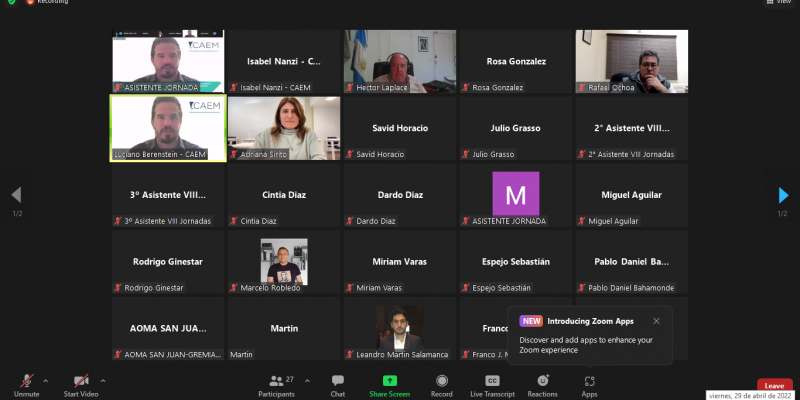Image resolution: width=800 pixels, height=400 pixels.
Task: Click muted mic icon beside Dardo Diaz
Action: 350,221
